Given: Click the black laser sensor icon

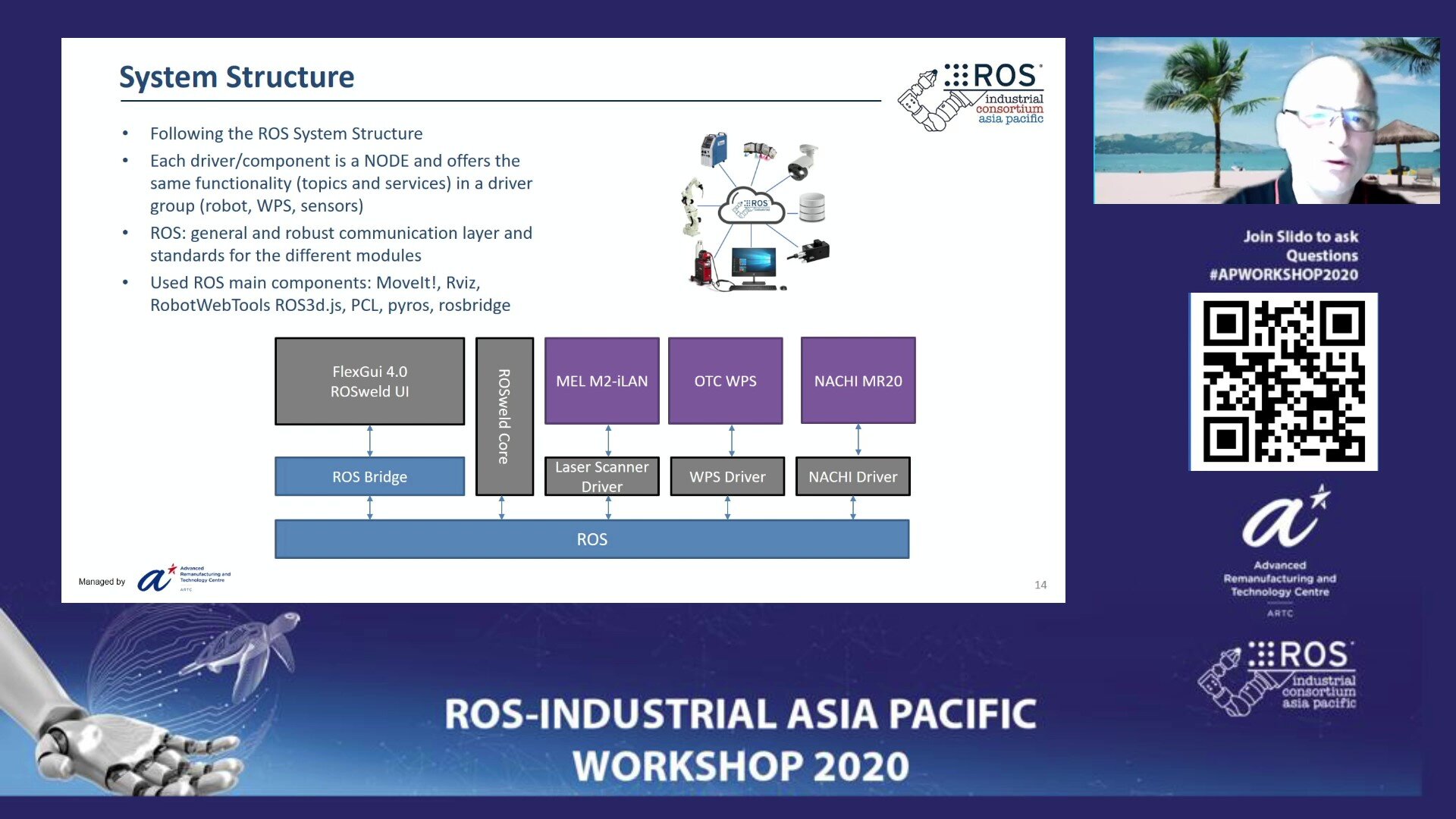Looking at the screenshot, I should point(811,251).
